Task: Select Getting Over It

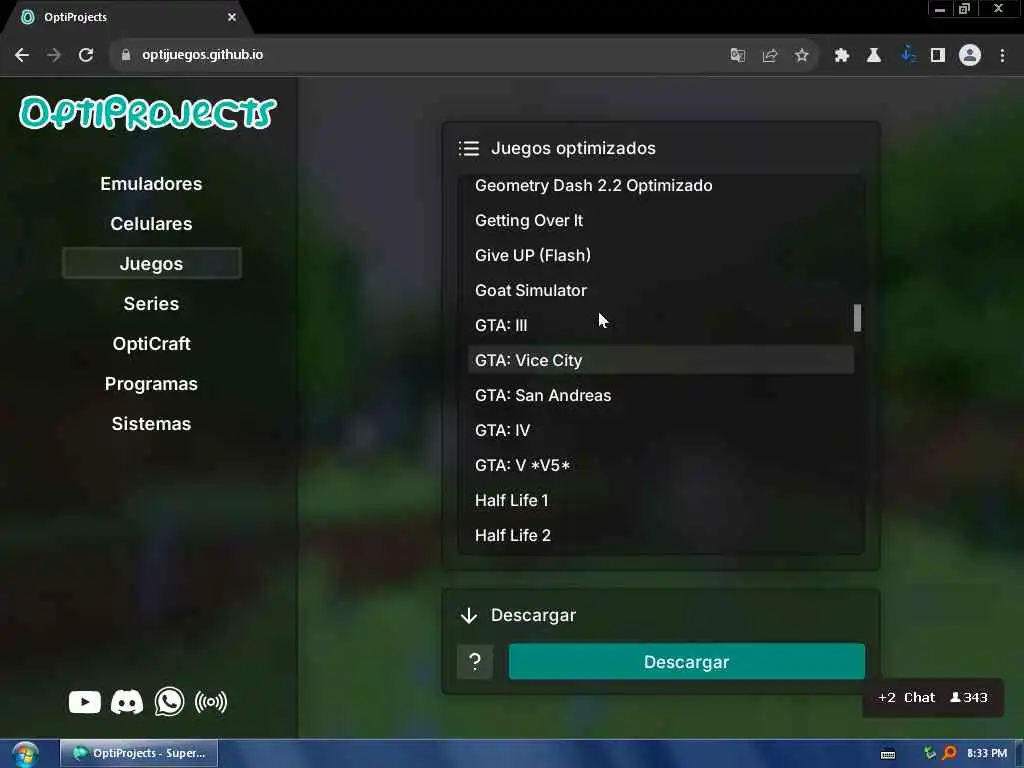Action: click(661, 221)
